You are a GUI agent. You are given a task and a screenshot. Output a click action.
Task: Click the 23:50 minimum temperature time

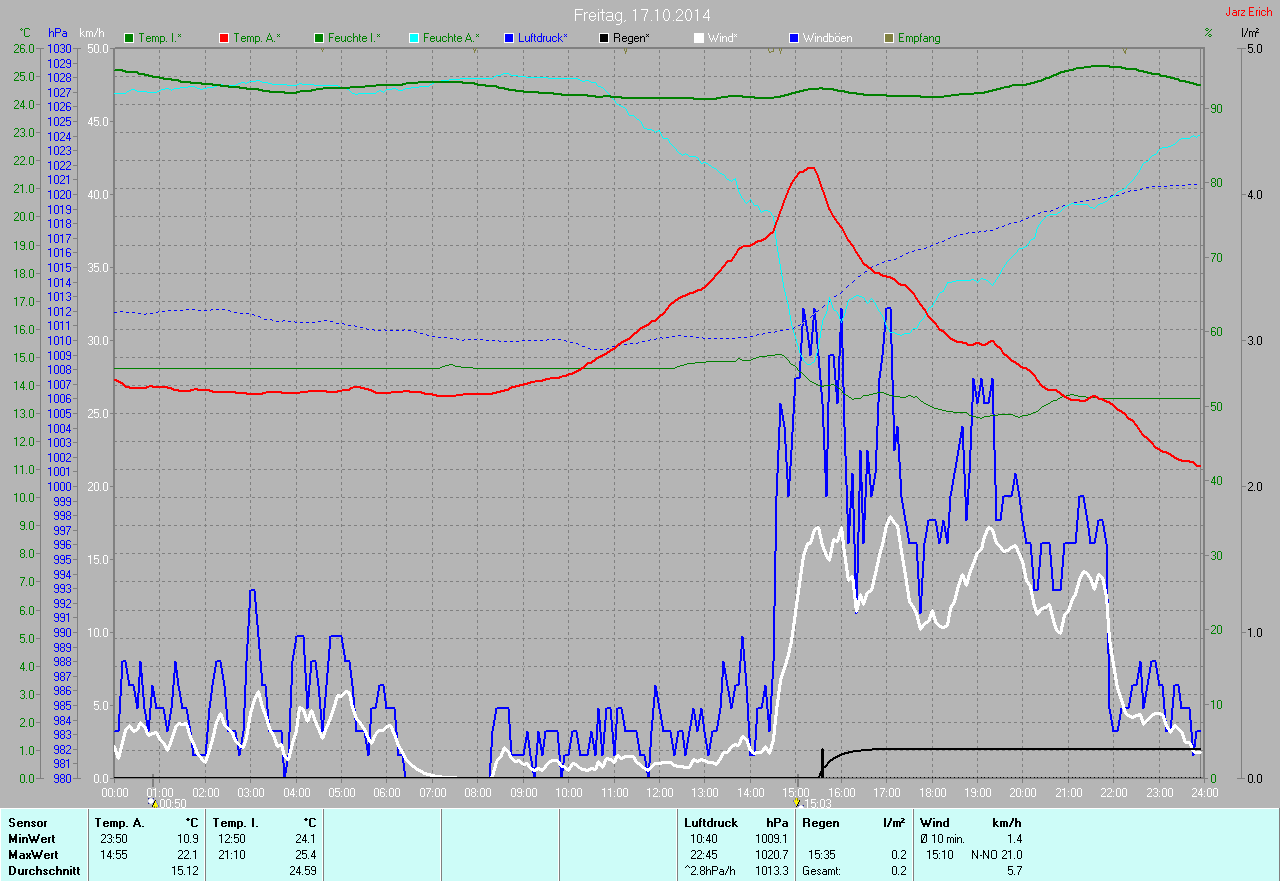tap(114, 838)
